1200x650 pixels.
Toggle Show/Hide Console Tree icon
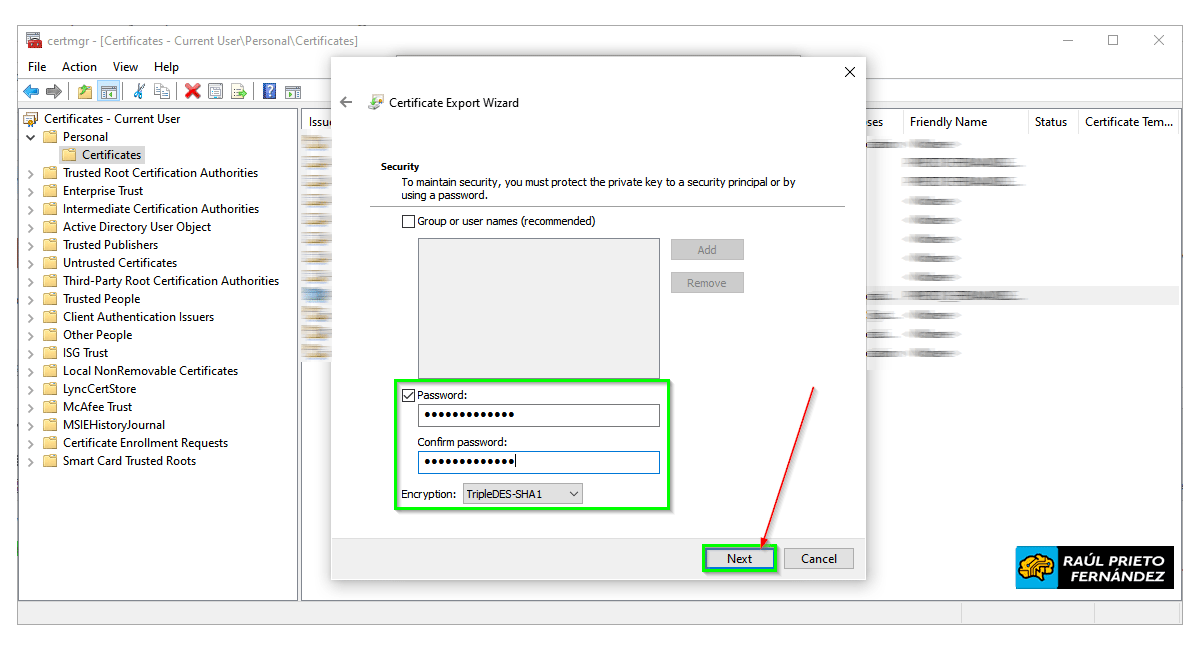tap(109, 92)
